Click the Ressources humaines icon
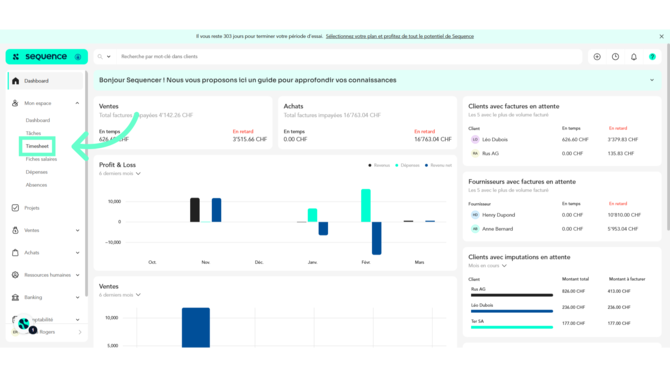670x377 pixels. 15,275
